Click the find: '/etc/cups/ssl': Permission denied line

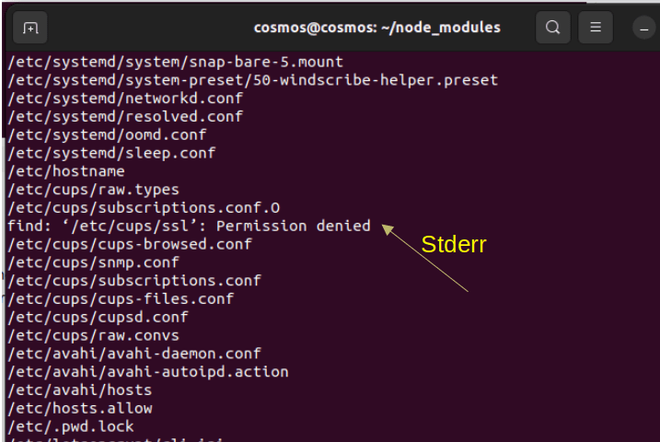(x=188, y=226)
